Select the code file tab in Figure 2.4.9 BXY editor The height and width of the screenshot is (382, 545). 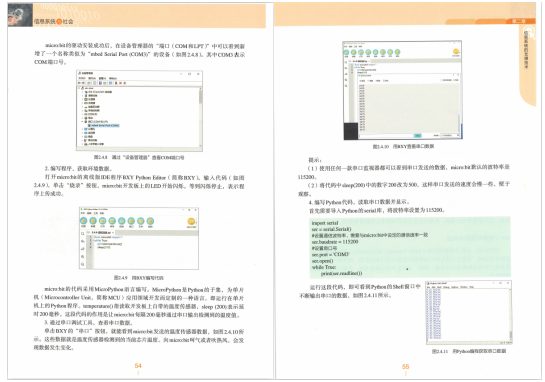click(101, 232)
